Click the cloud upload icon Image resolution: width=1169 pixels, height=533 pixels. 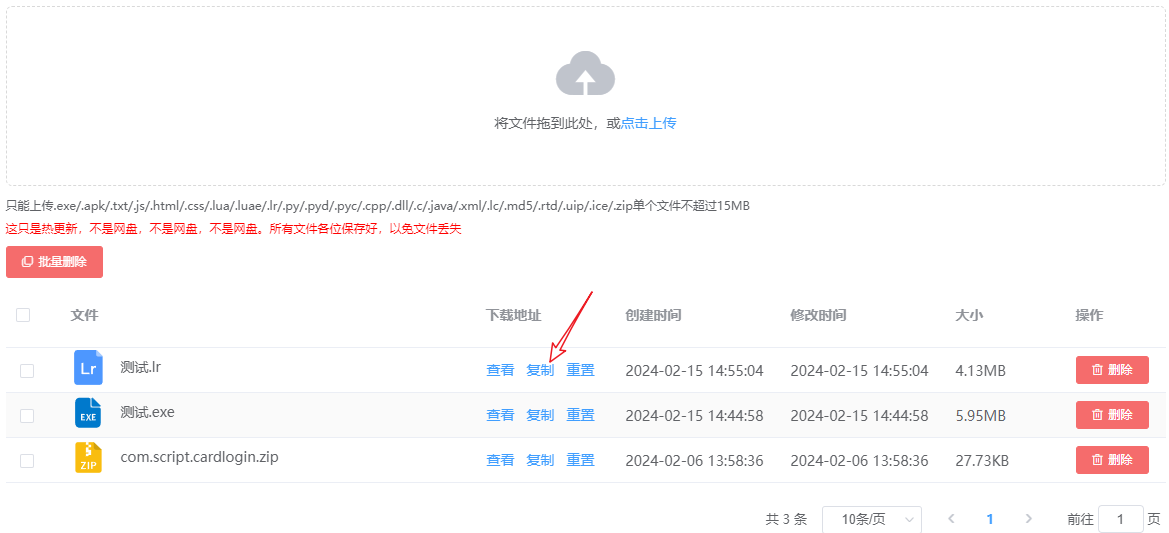(585, 73)
